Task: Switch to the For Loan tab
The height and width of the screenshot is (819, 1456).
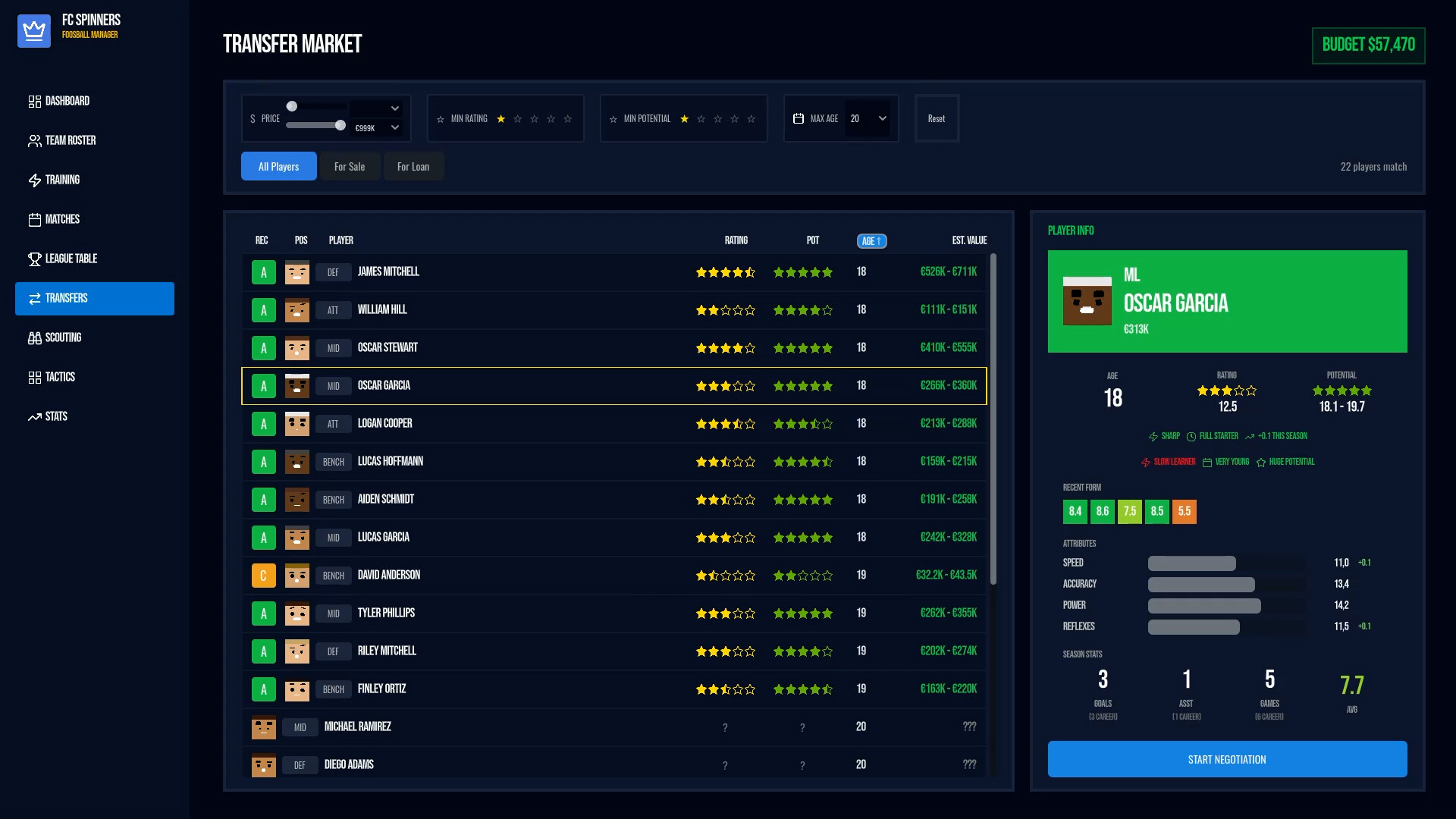Action: pyautogui.click(x=413, y=166)
